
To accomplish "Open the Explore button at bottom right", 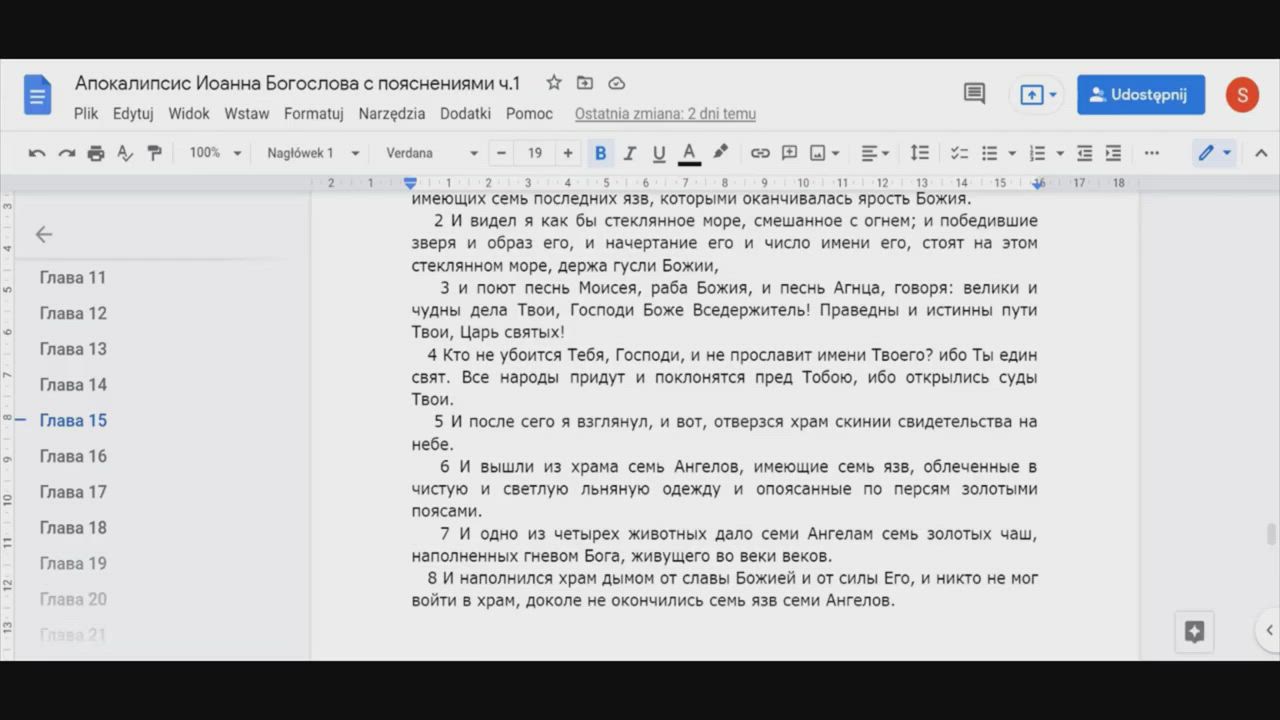I will click(x=1194, y=632).
